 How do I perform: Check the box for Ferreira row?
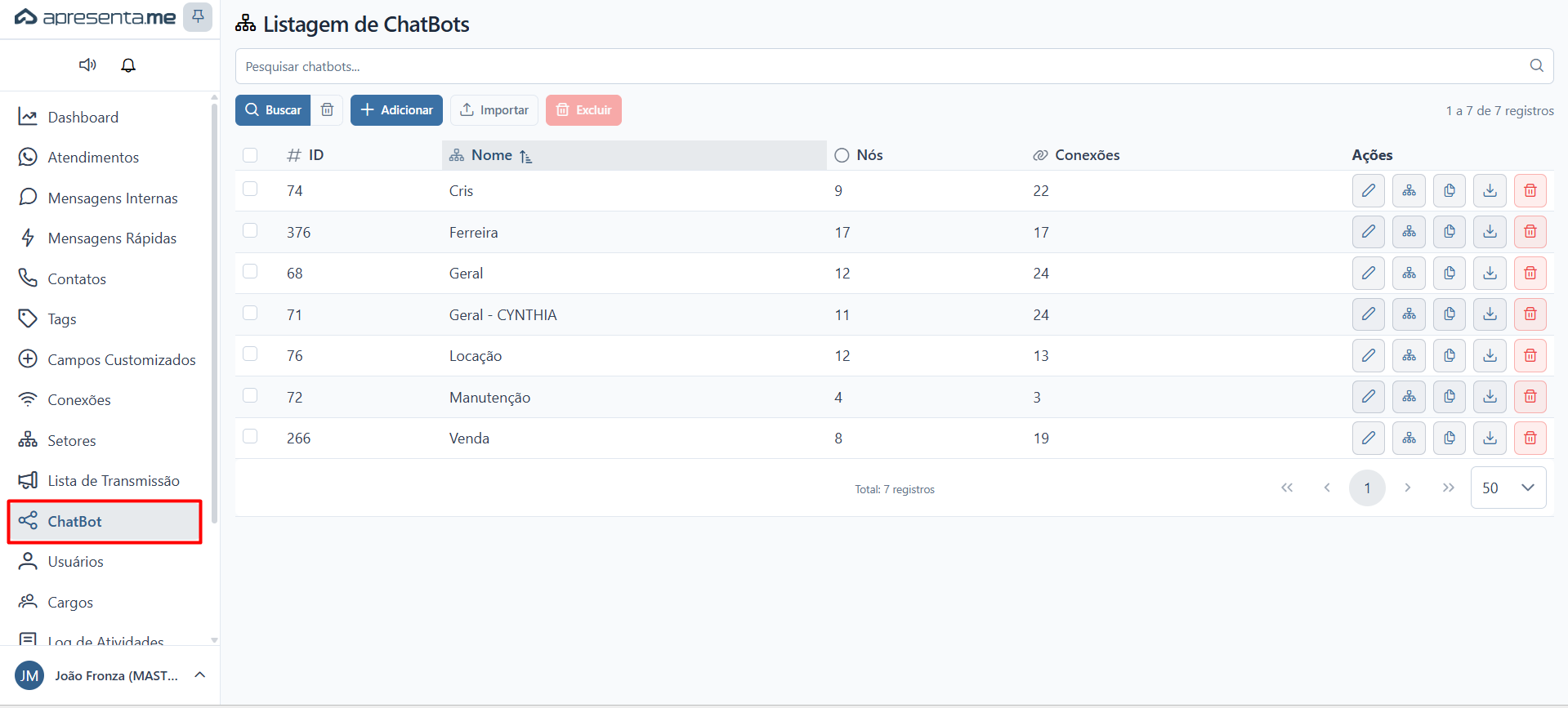(x=250, y=230)
